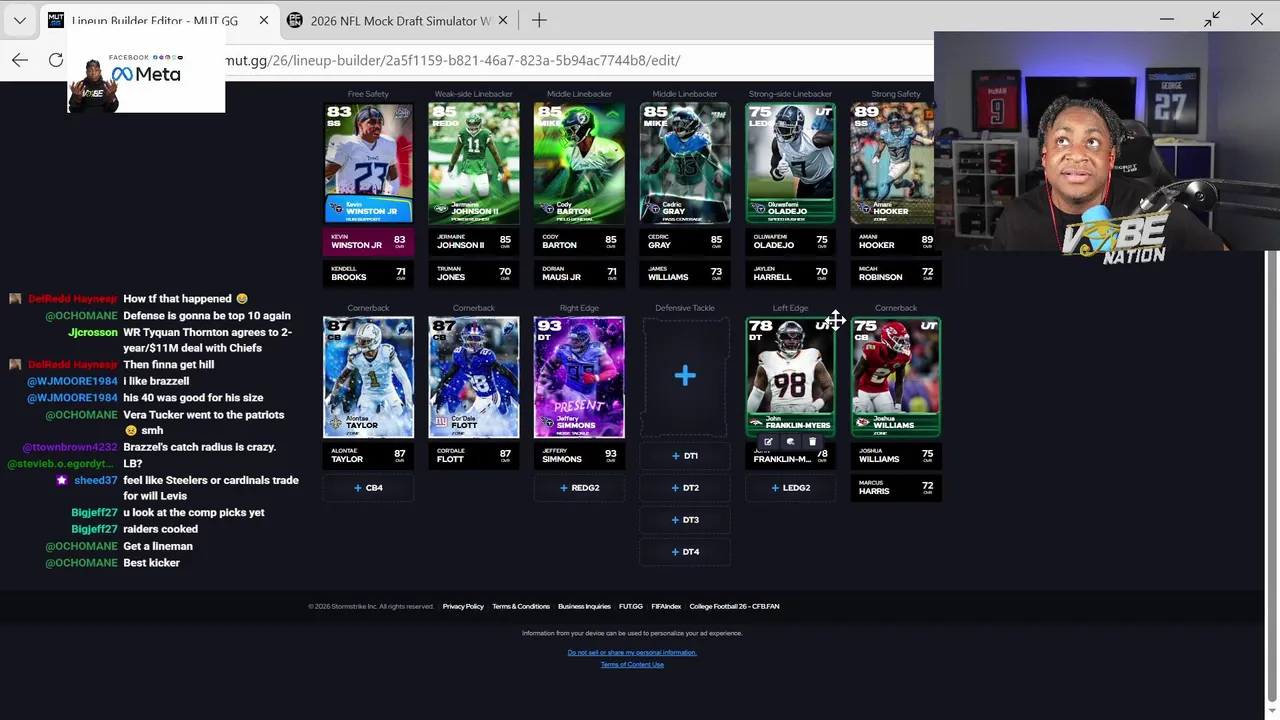Close the 2026 NFL Mock Draft Simulator tab

point(502,20)
